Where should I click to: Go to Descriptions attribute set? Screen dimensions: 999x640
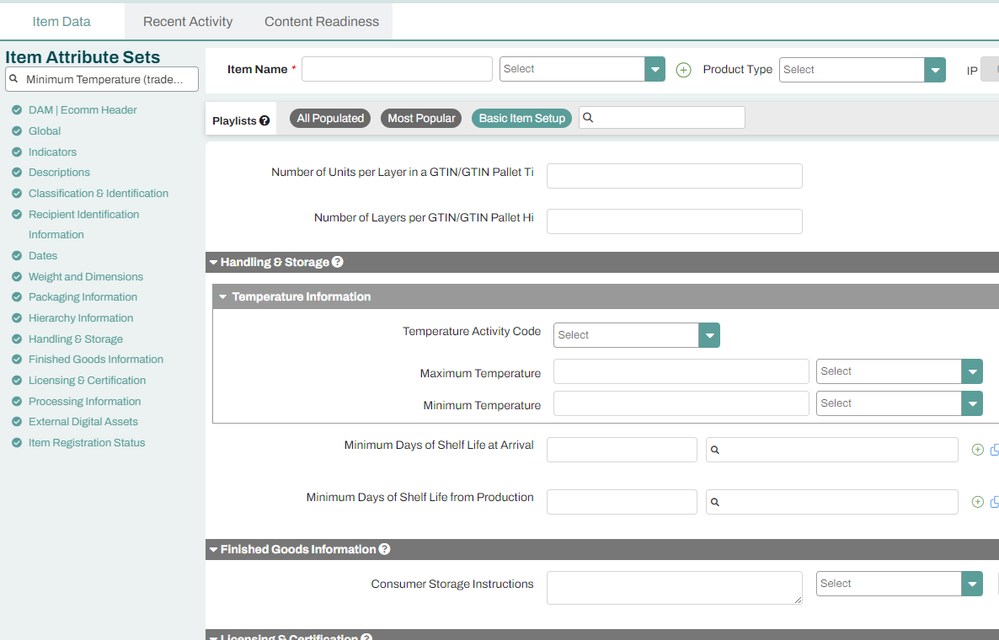[x=59, y=173]
